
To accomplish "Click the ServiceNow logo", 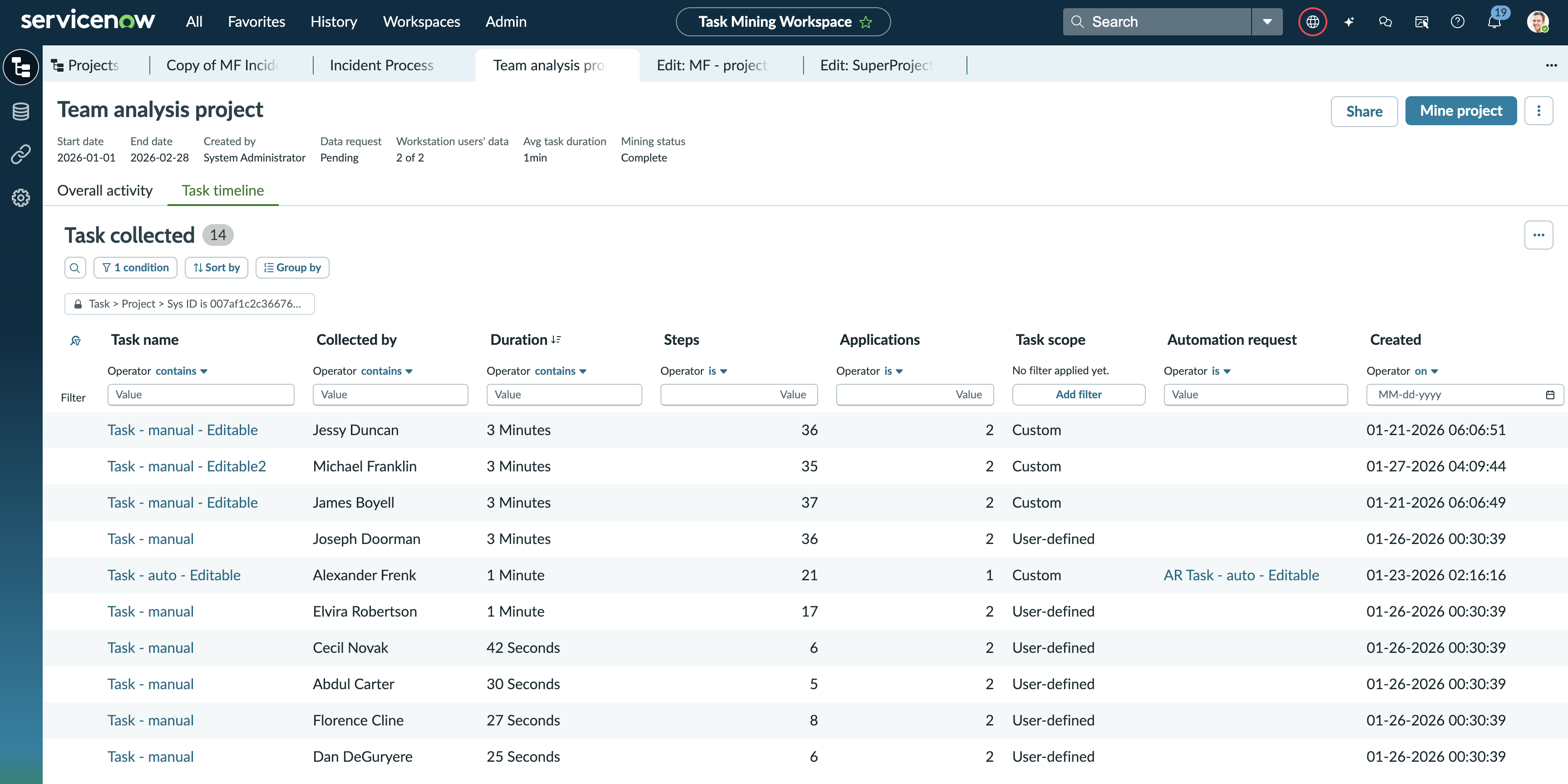I will pyautogui.click(x=88, y=21).
